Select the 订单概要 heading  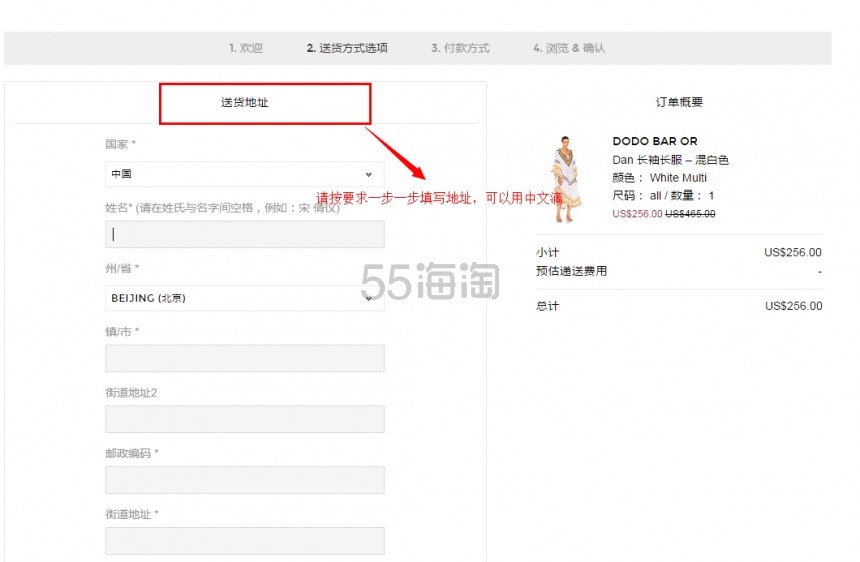[679, 102]
